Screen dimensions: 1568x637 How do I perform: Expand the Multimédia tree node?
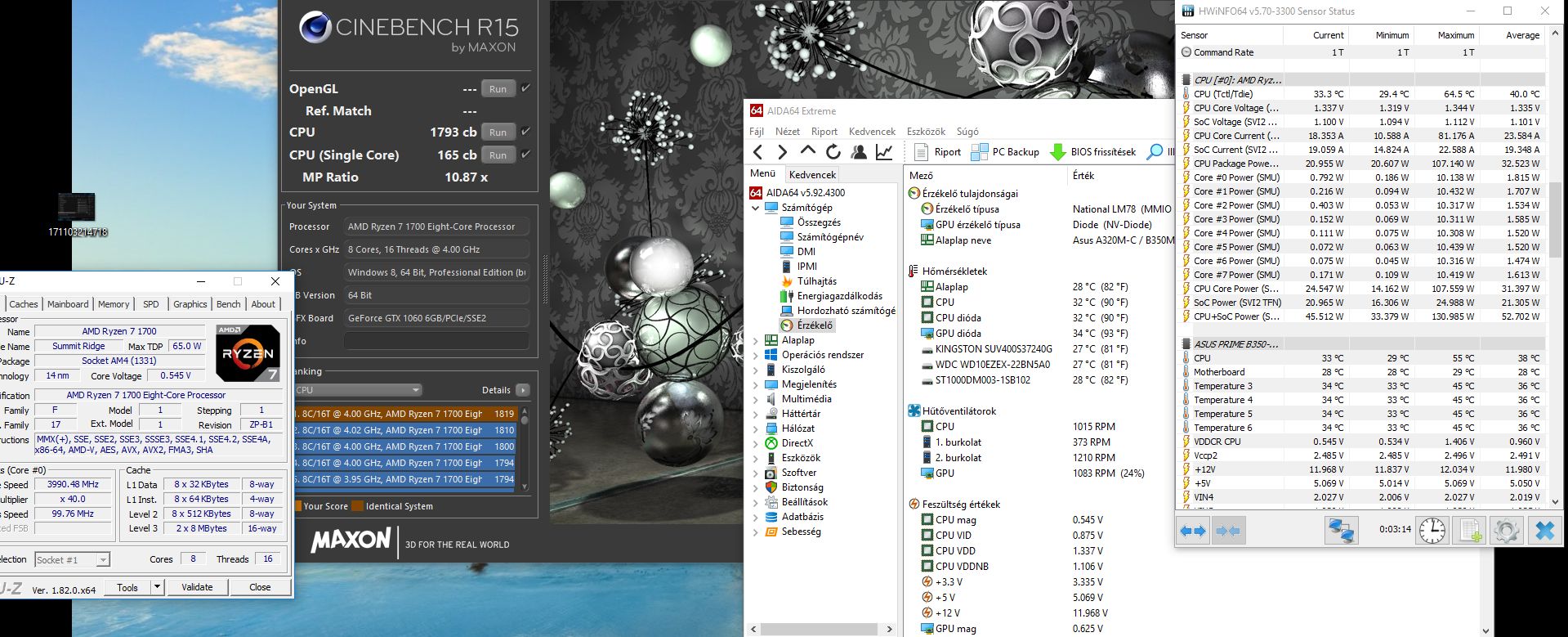[756, 399]
